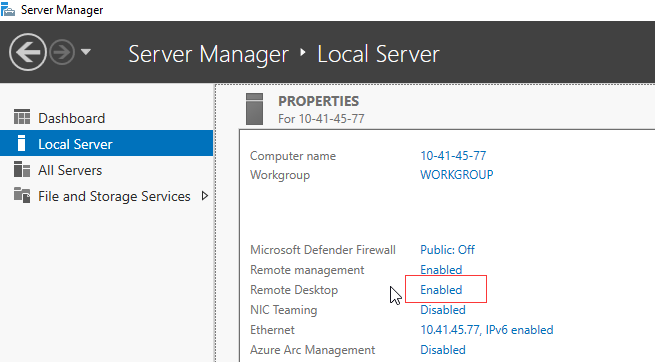Click Ethernet 10.41.45.77, IPv6 enabled link

(x=487, y=330)
